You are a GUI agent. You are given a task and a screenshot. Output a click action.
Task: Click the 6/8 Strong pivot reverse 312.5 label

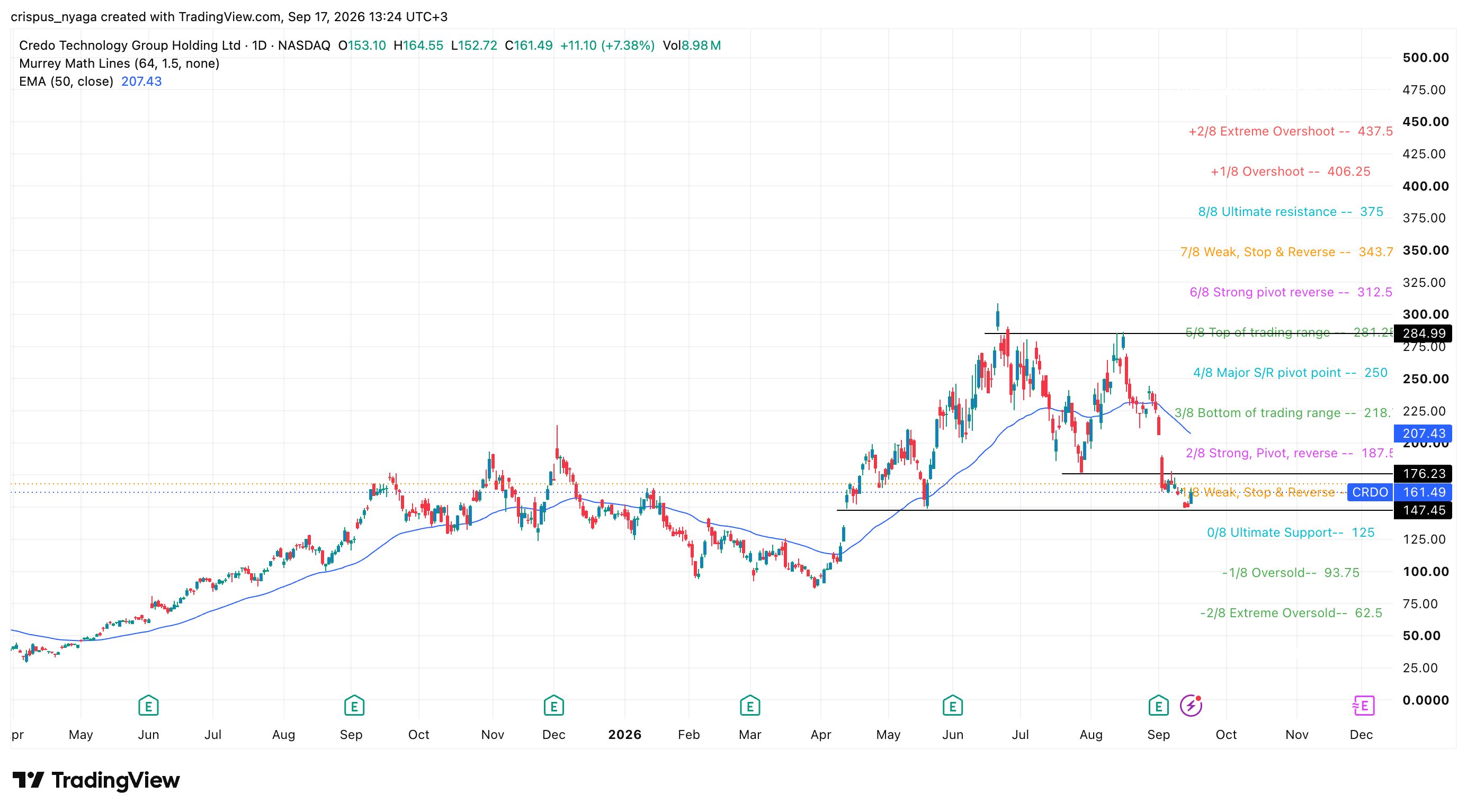(x=1291, y=293)
